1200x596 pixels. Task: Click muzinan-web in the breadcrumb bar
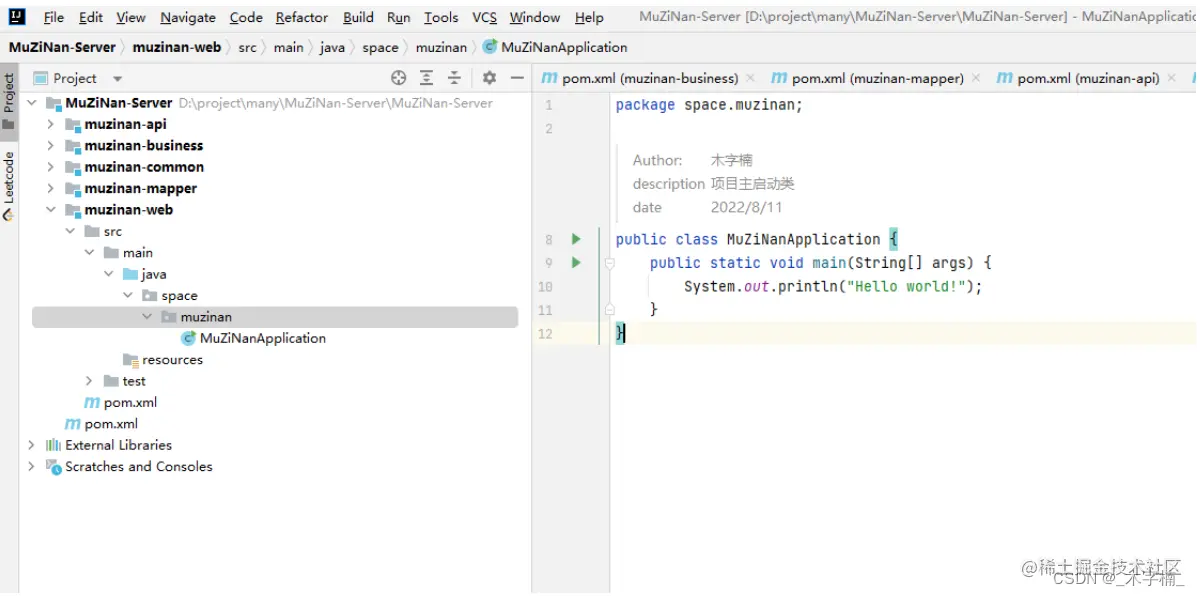point(177,47)
